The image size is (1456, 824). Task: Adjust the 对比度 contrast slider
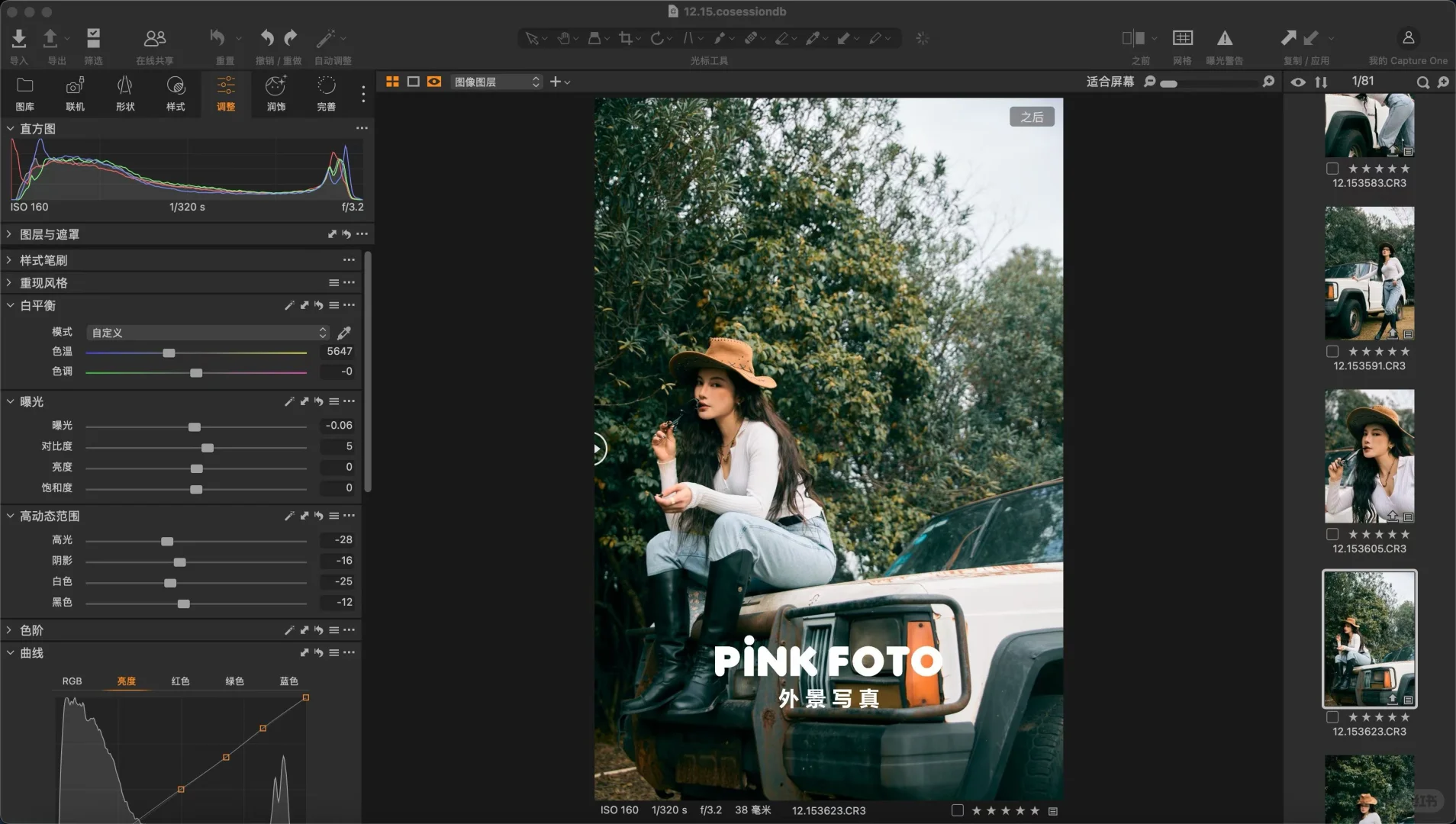[207, 447]
